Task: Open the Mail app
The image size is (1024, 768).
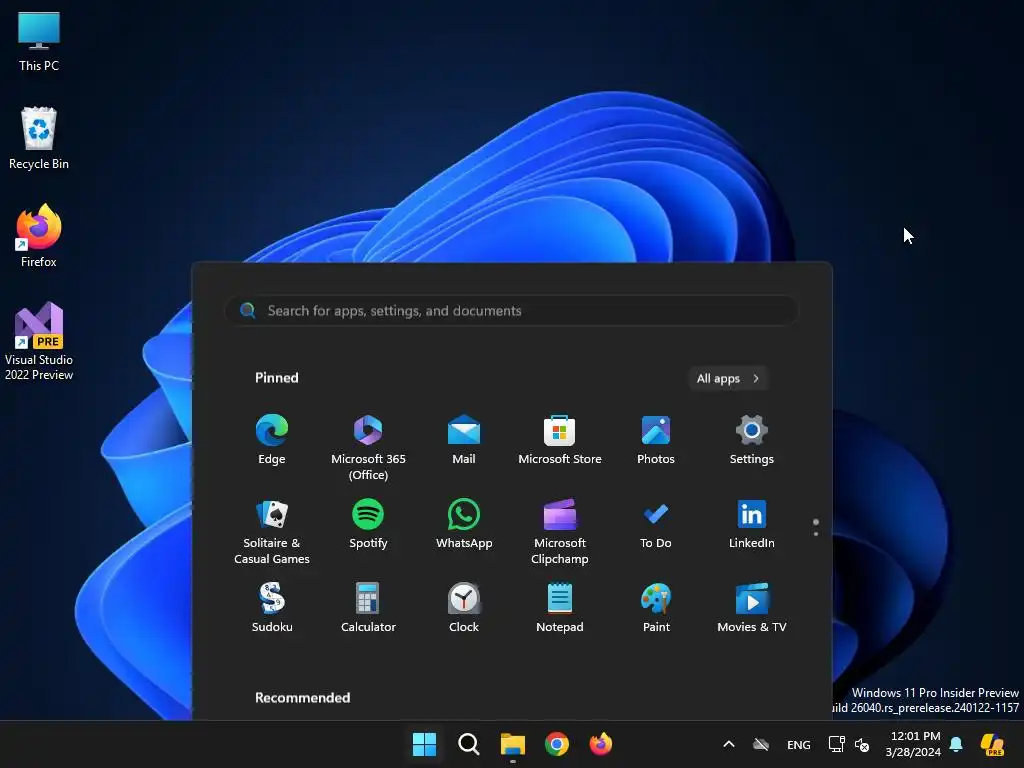Action: point(464,439)
